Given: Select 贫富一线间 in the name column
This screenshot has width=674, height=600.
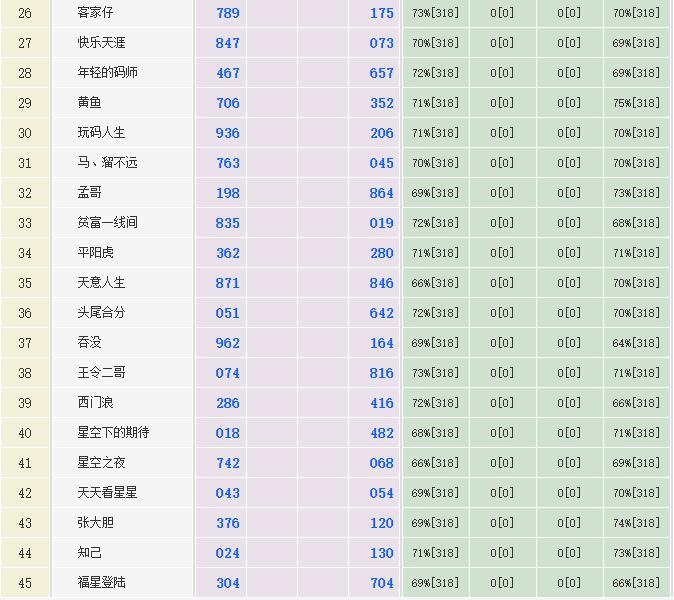Looking at the screenshot, I should [107, 223].
